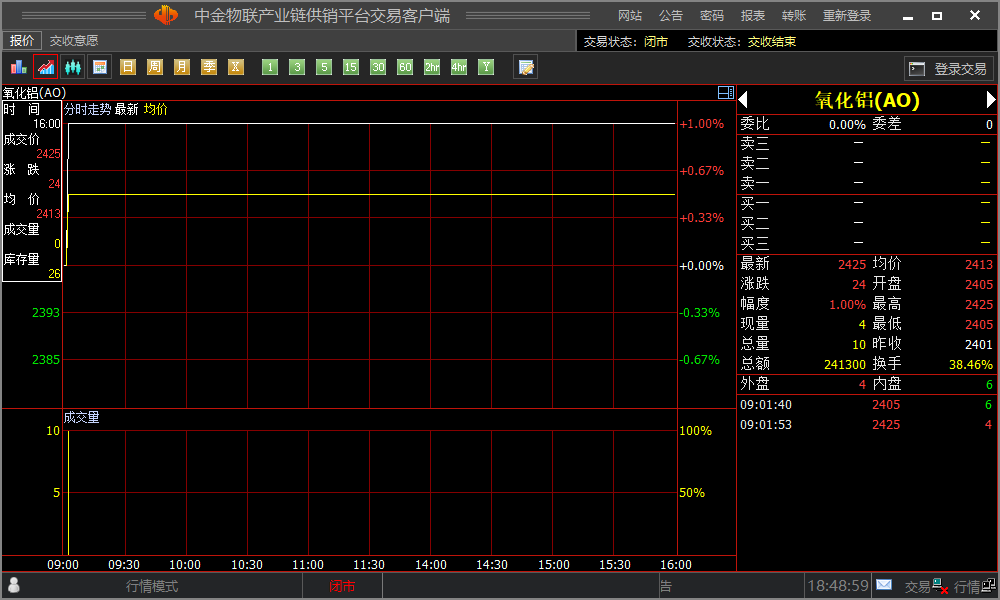1000x600 pixels.
Task: Click the 行情模式 status button
Action: pos(152,586)
